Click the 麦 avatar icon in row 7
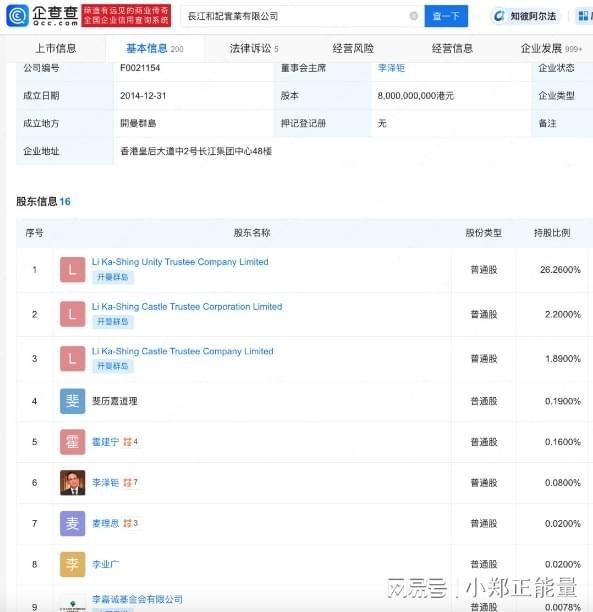Viewport: 593px width, 612px height. 72,523
